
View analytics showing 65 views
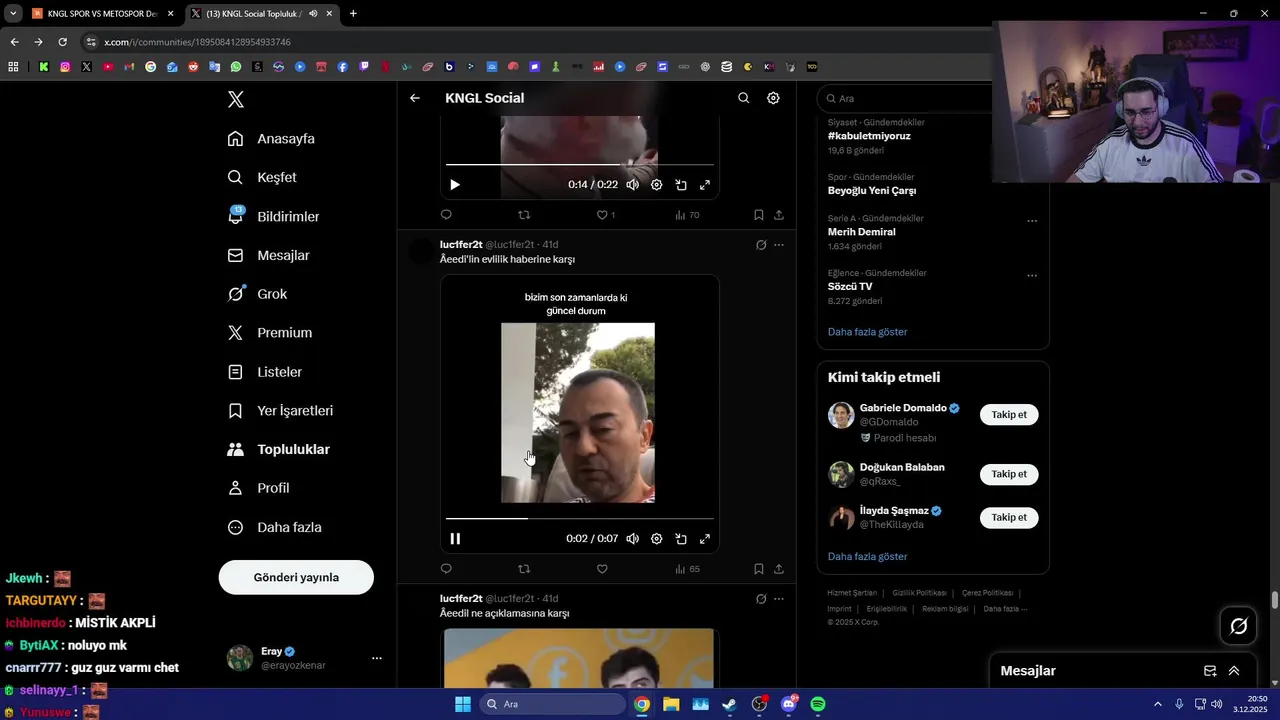[687, 569]
